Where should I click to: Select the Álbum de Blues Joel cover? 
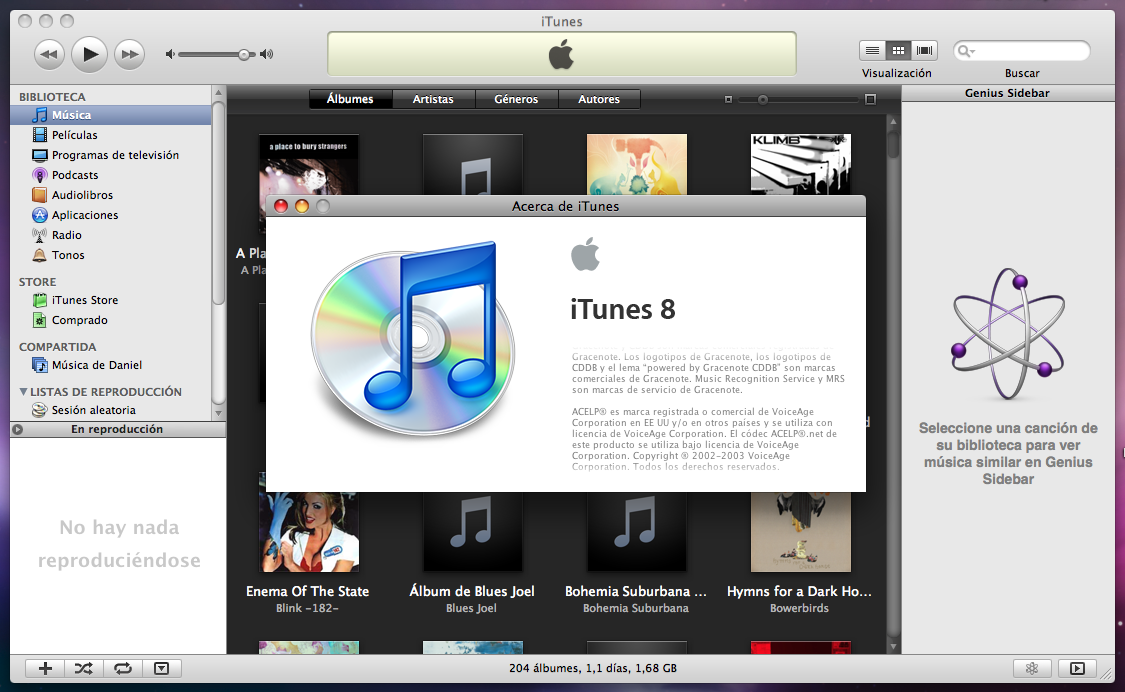tap(473, 532)
